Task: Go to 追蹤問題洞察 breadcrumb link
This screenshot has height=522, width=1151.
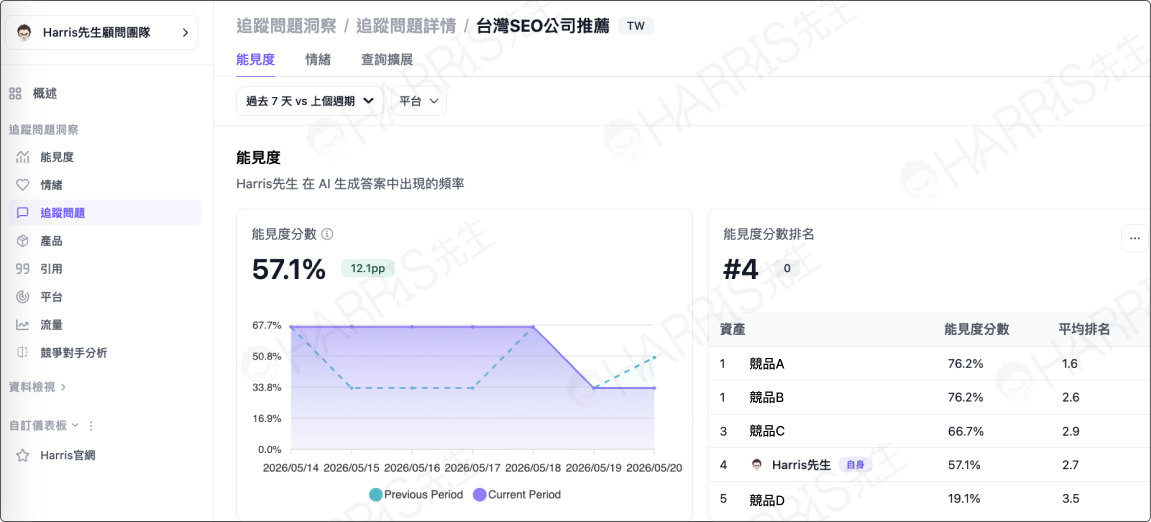Action: [286, 26]
